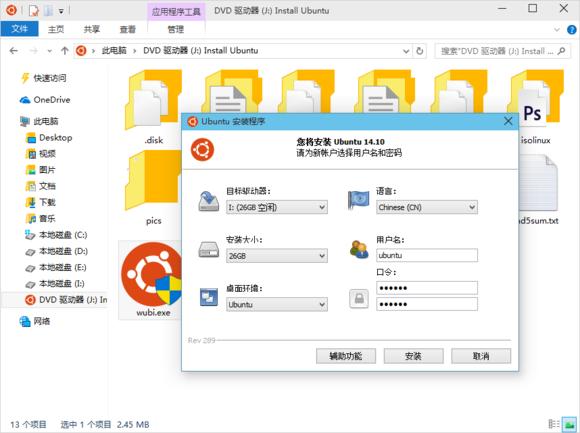Screen dimensions: 580x433
Task: Click the properties icon in quick access toolbar
Action: pos(34,10)
